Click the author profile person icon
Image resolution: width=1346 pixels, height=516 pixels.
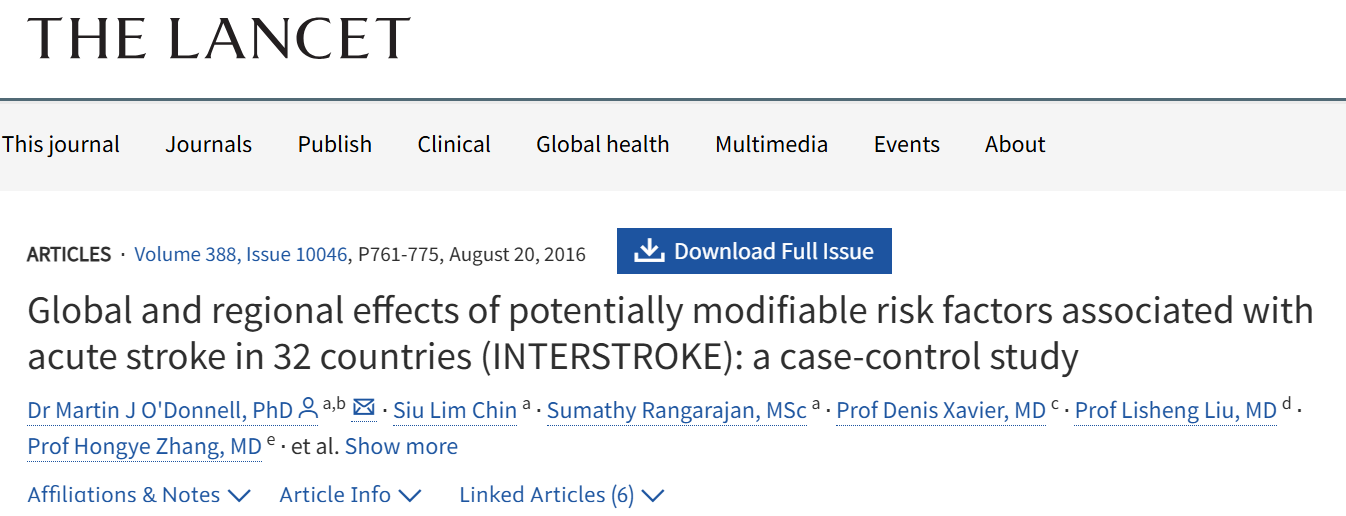[308, 409]
